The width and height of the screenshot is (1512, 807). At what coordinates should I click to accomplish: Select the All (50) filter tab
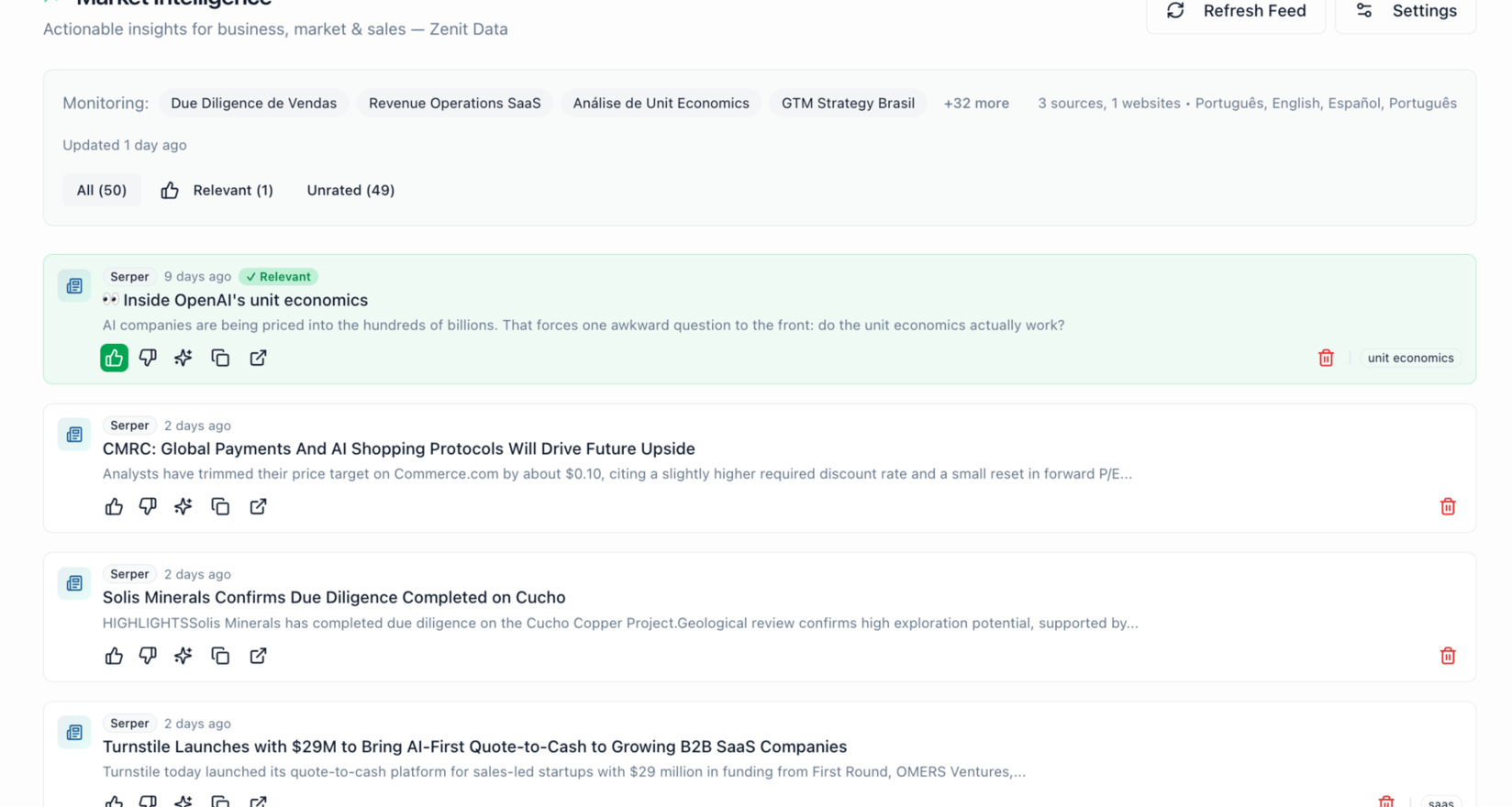point(101,190)
